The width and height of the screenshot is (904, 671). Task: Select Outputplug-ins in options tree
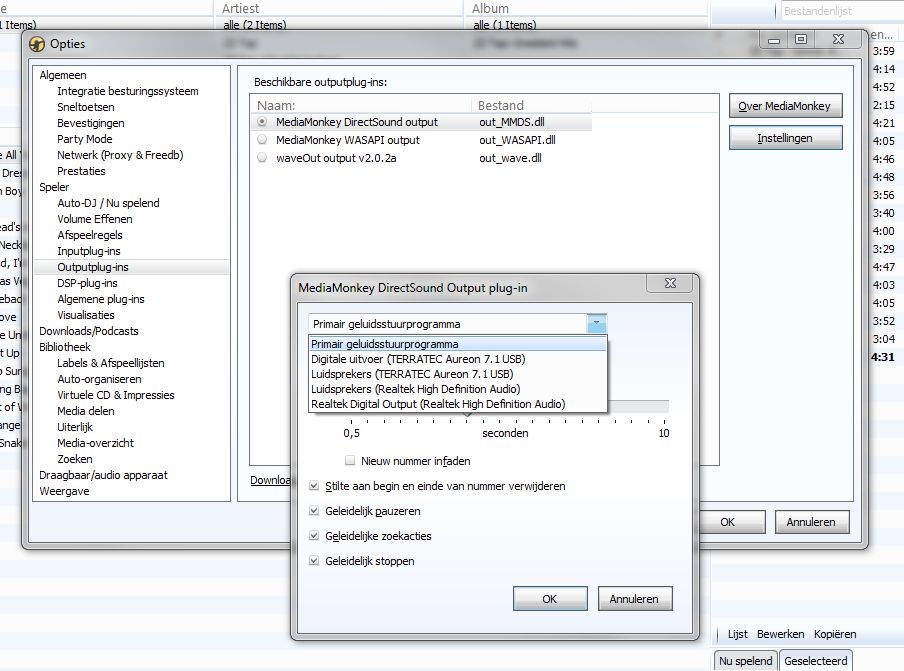[x=93, y=267]
